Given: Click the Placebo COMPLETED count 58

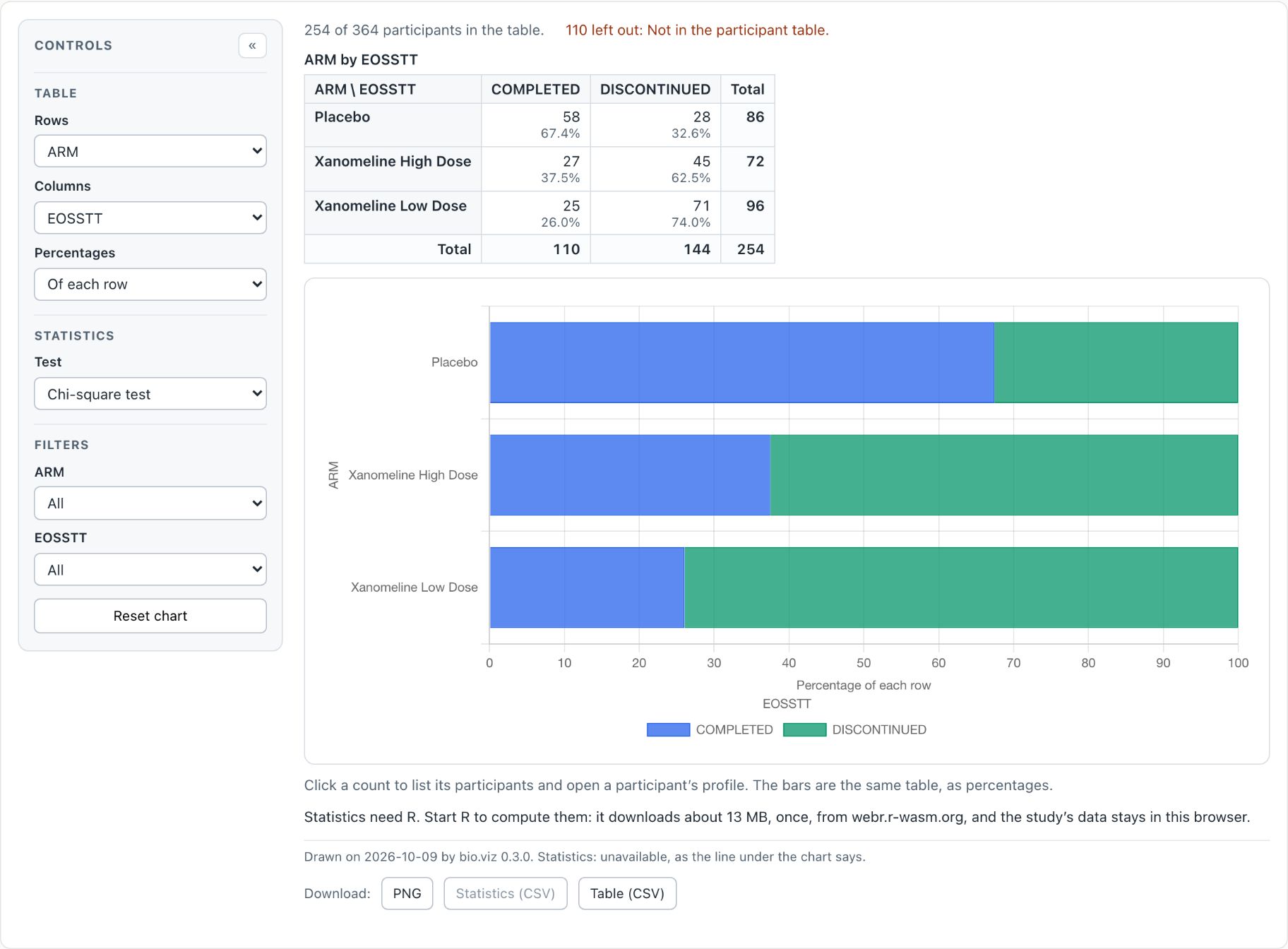Looking at the screenshot, I should 571,117.
